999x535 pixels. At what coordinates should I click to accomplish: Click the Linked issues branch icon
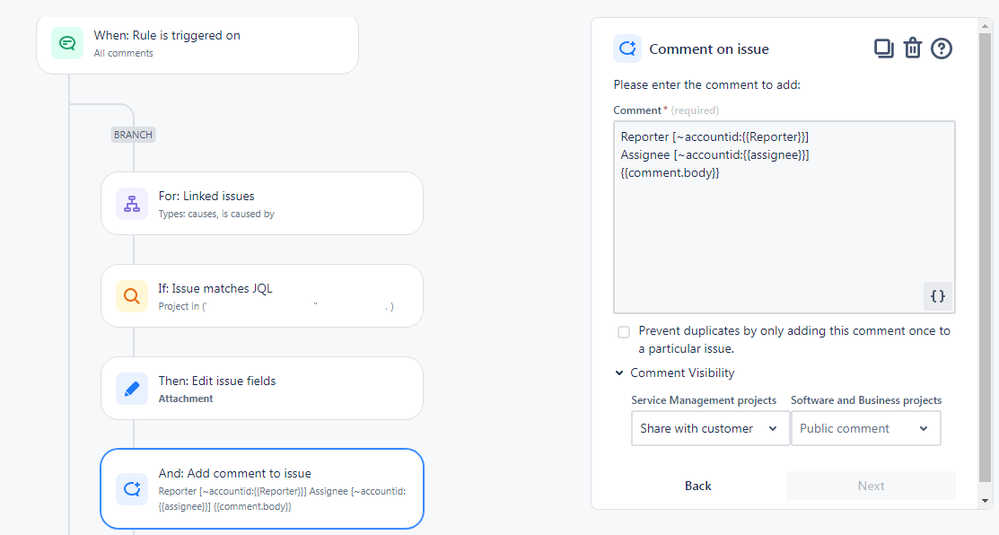[132, 204]
